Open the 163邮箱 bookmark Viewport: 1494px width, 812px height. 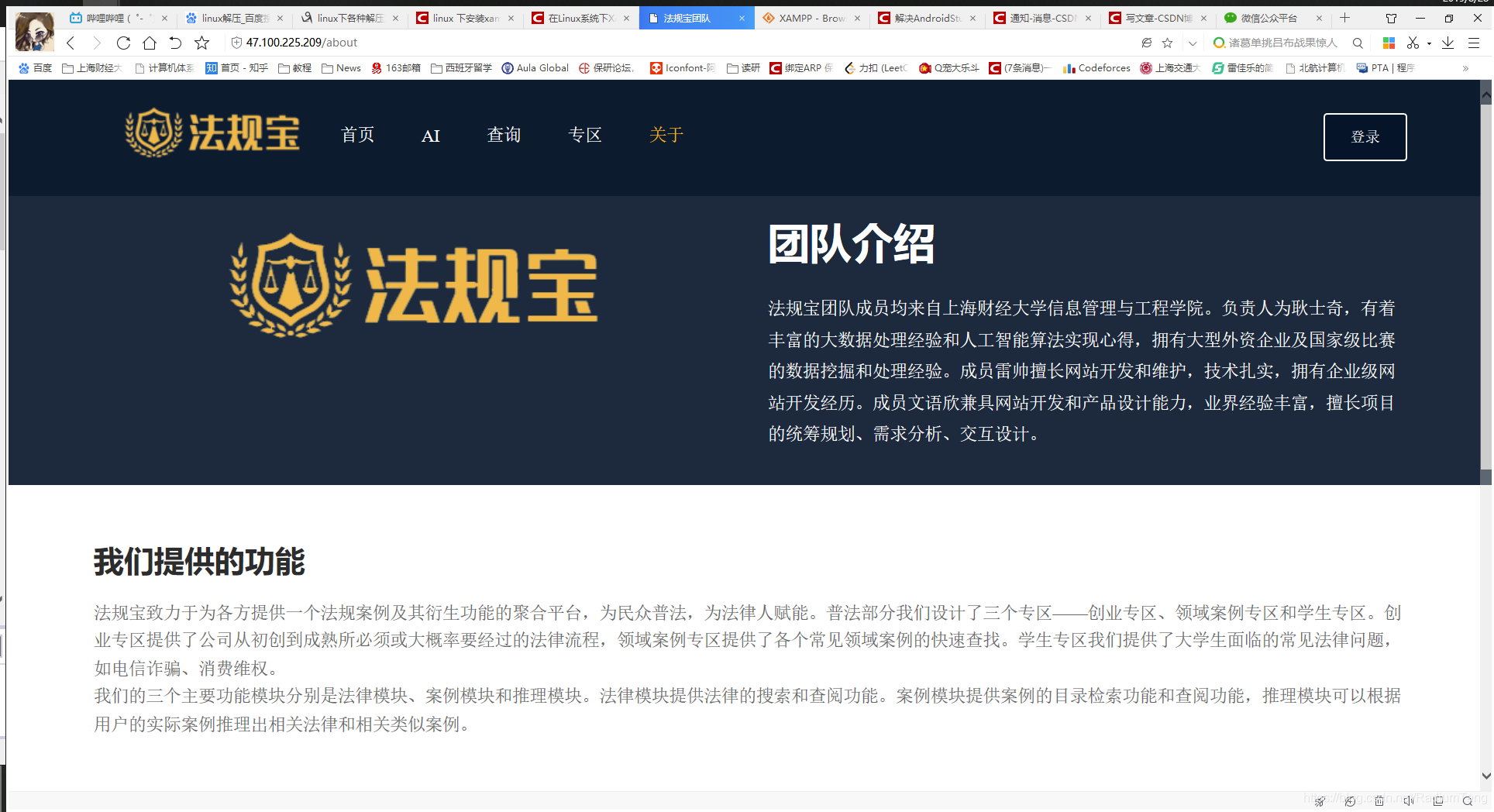point(395,67)
